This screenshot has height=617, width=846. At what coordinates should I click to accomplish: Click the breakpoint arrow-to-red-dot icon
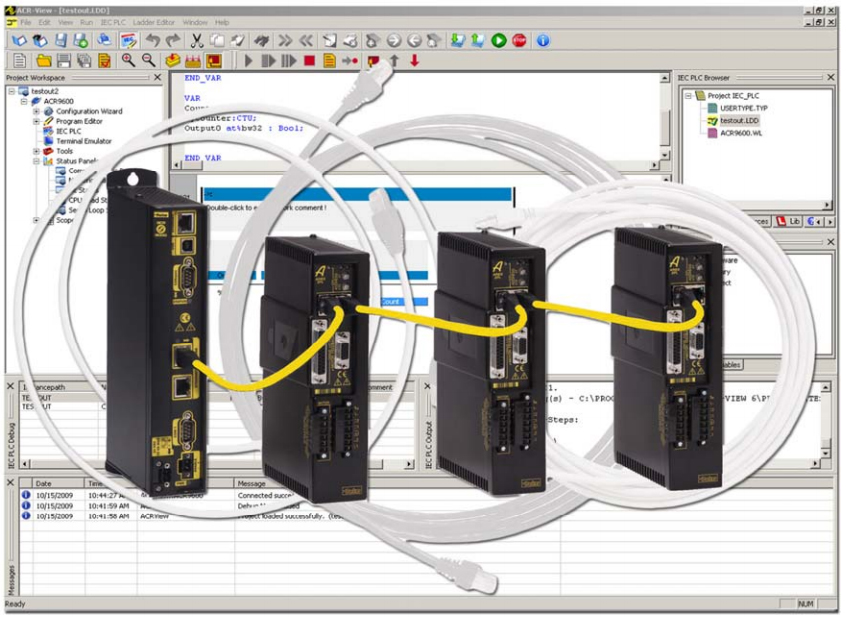(350, 61)
